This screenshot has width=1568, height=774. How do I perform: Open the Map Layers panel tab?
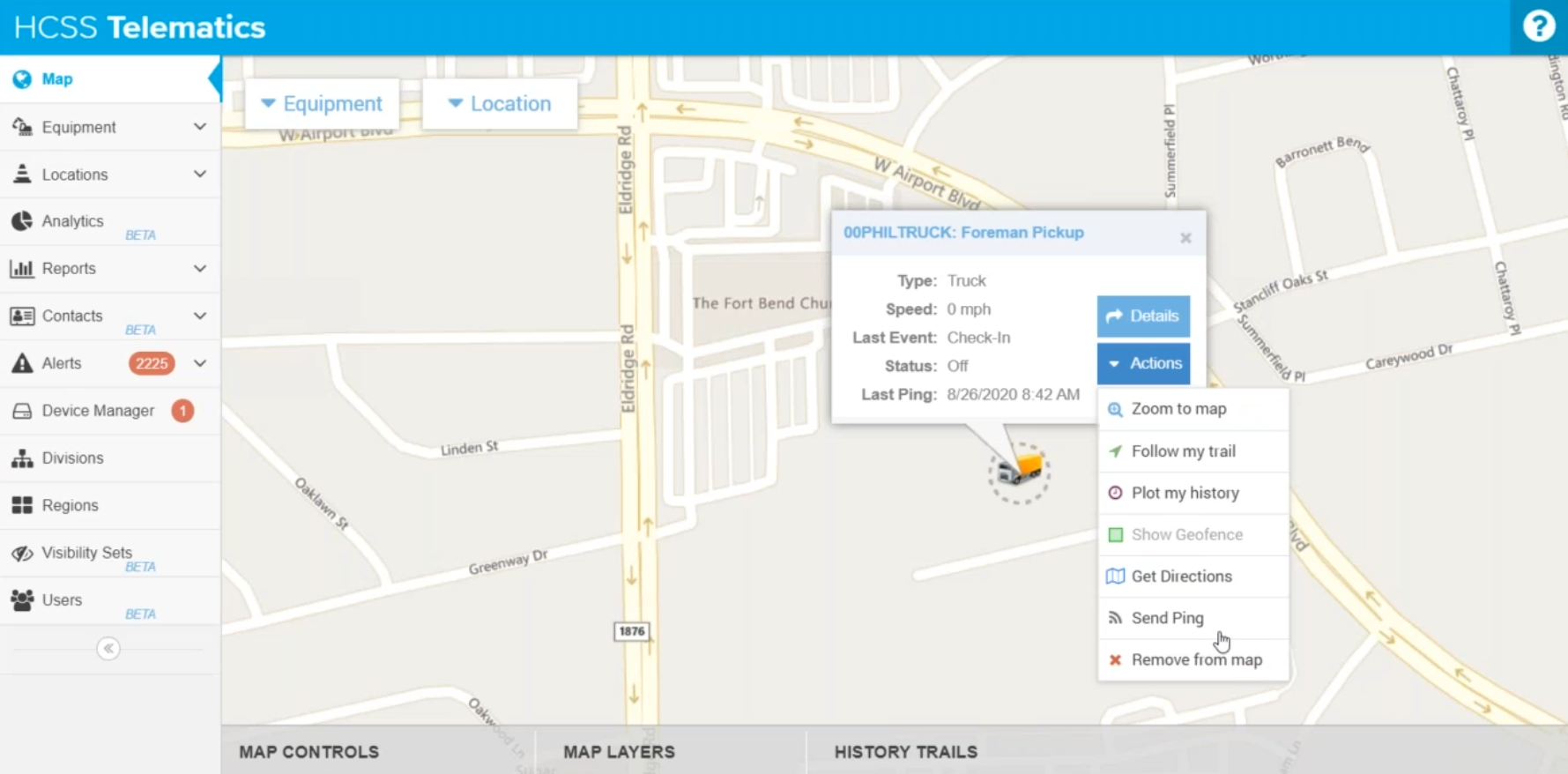619,752
